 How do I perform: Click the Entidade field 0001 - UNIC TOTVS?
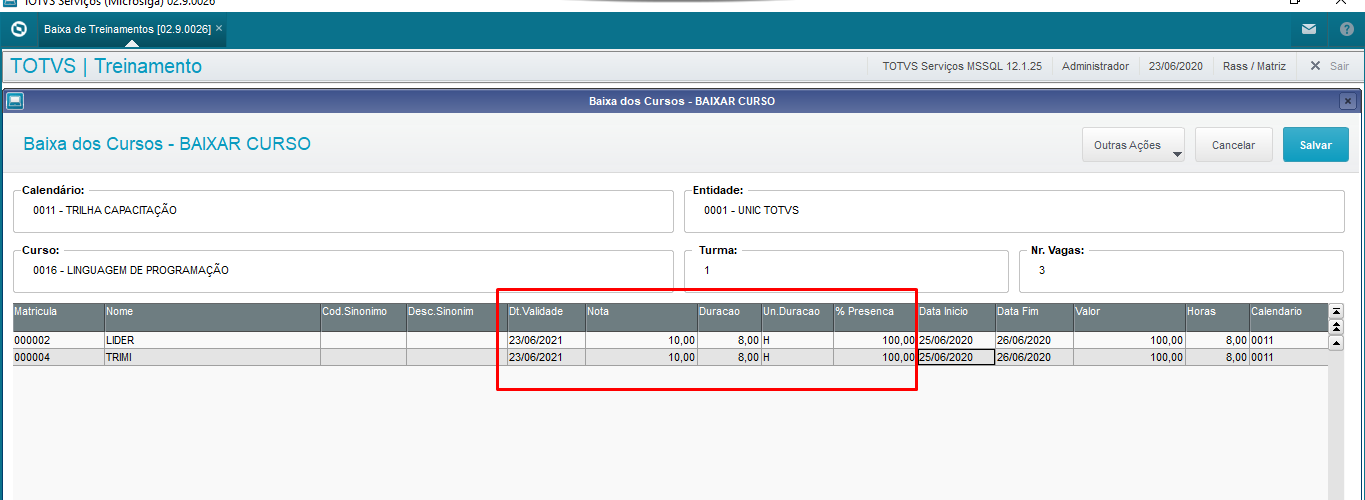pos(1014,211)
